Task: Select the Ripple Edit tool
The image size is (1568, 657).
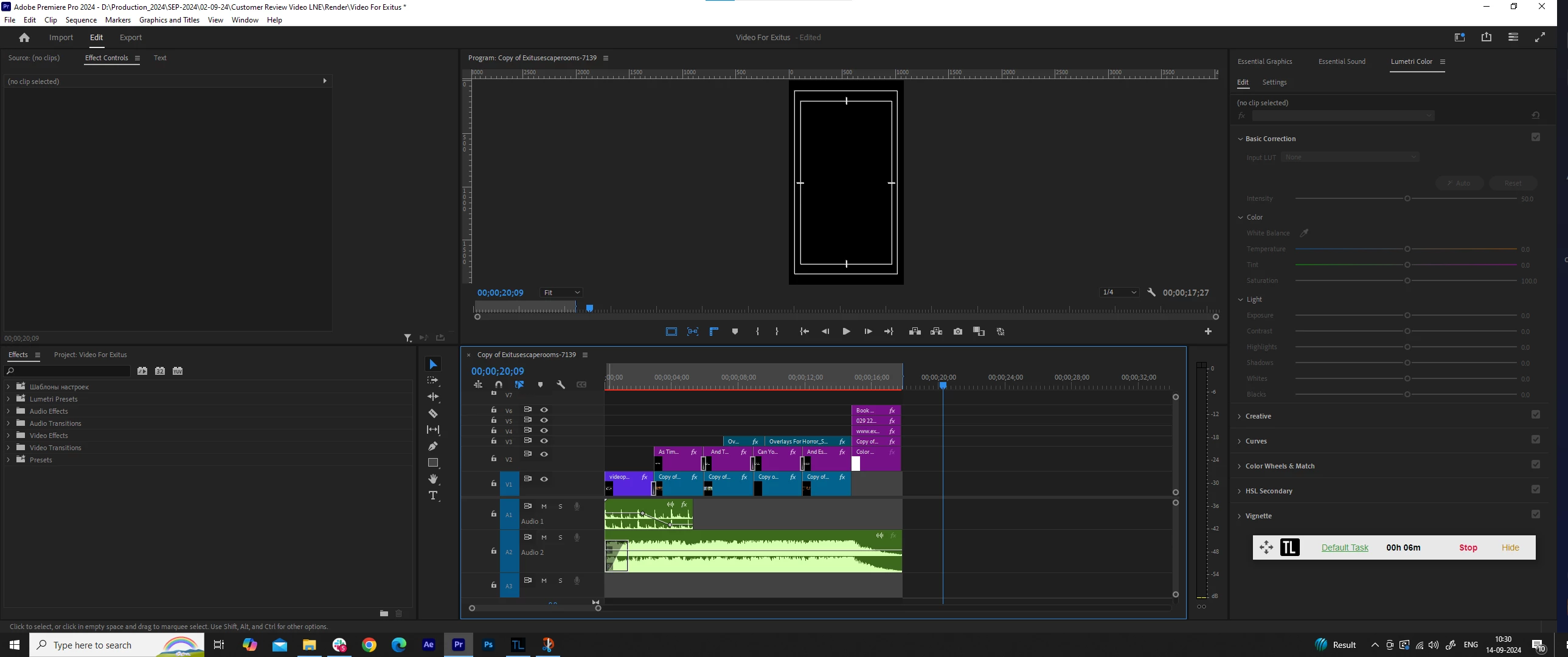Action: pos(433,397)
